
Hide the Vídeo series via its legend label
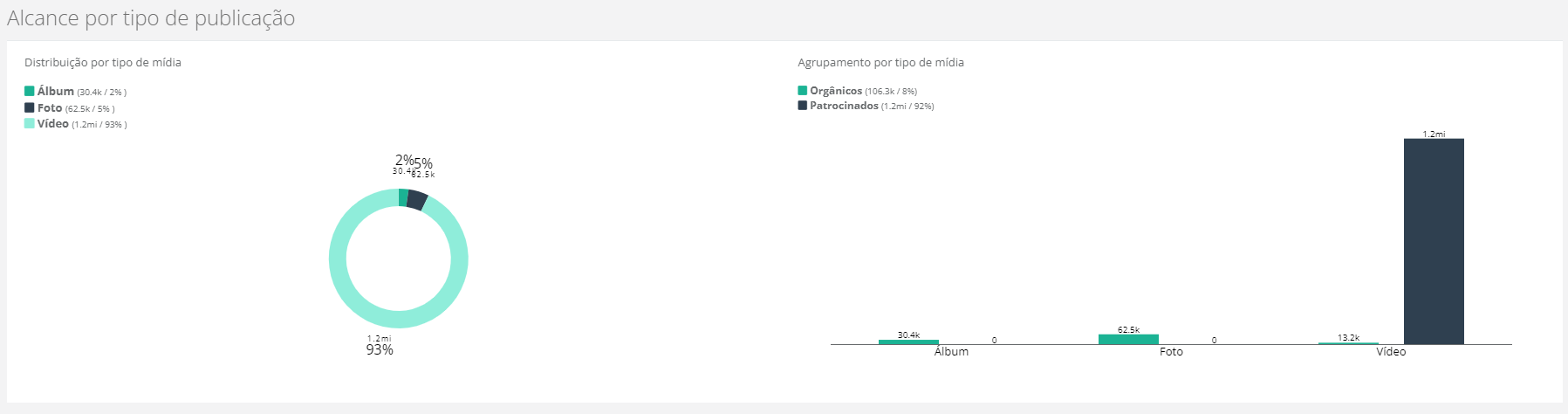click(52, 124)
